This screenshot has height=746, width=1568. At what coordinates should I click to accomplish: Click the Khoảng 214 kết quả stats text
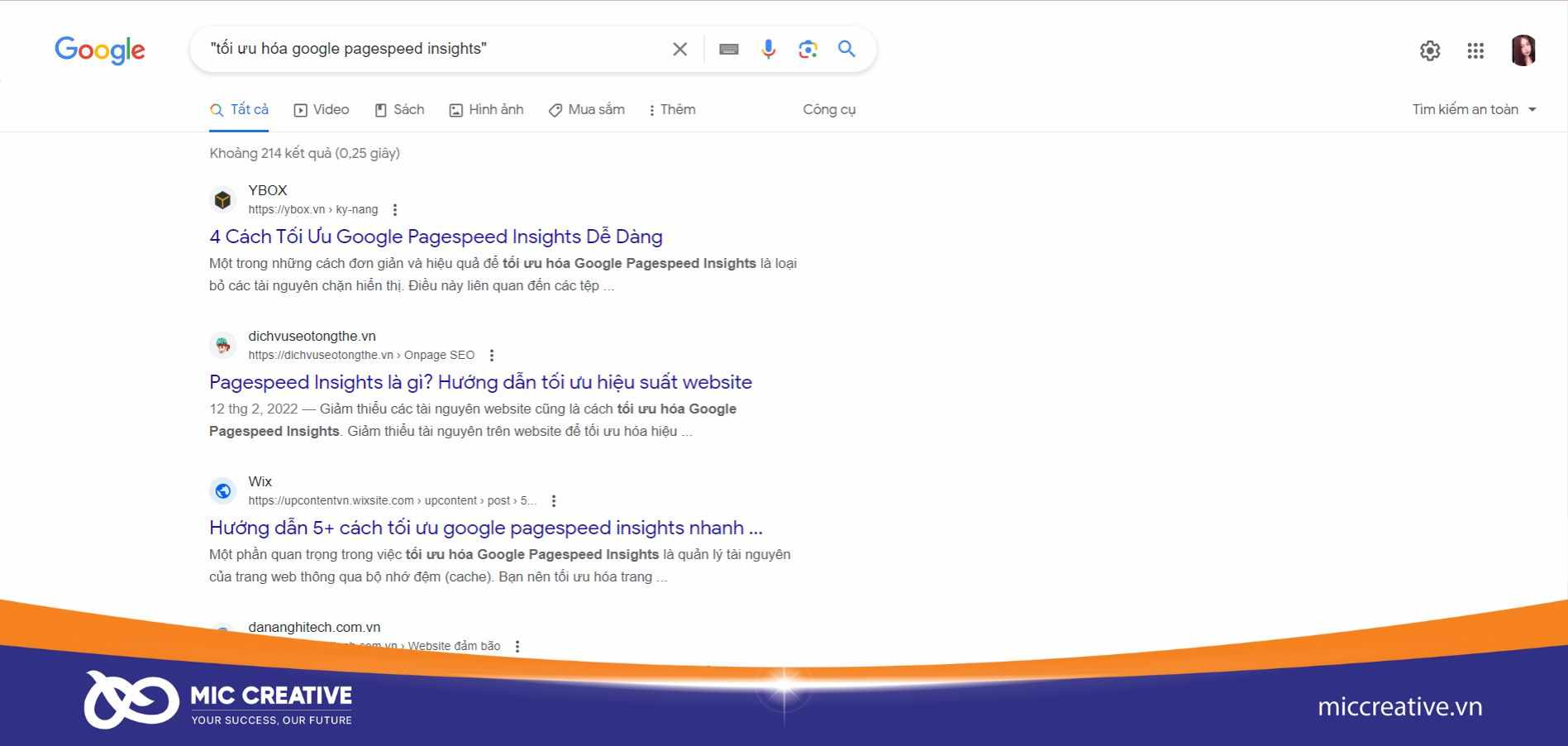[x=304, y=153]
